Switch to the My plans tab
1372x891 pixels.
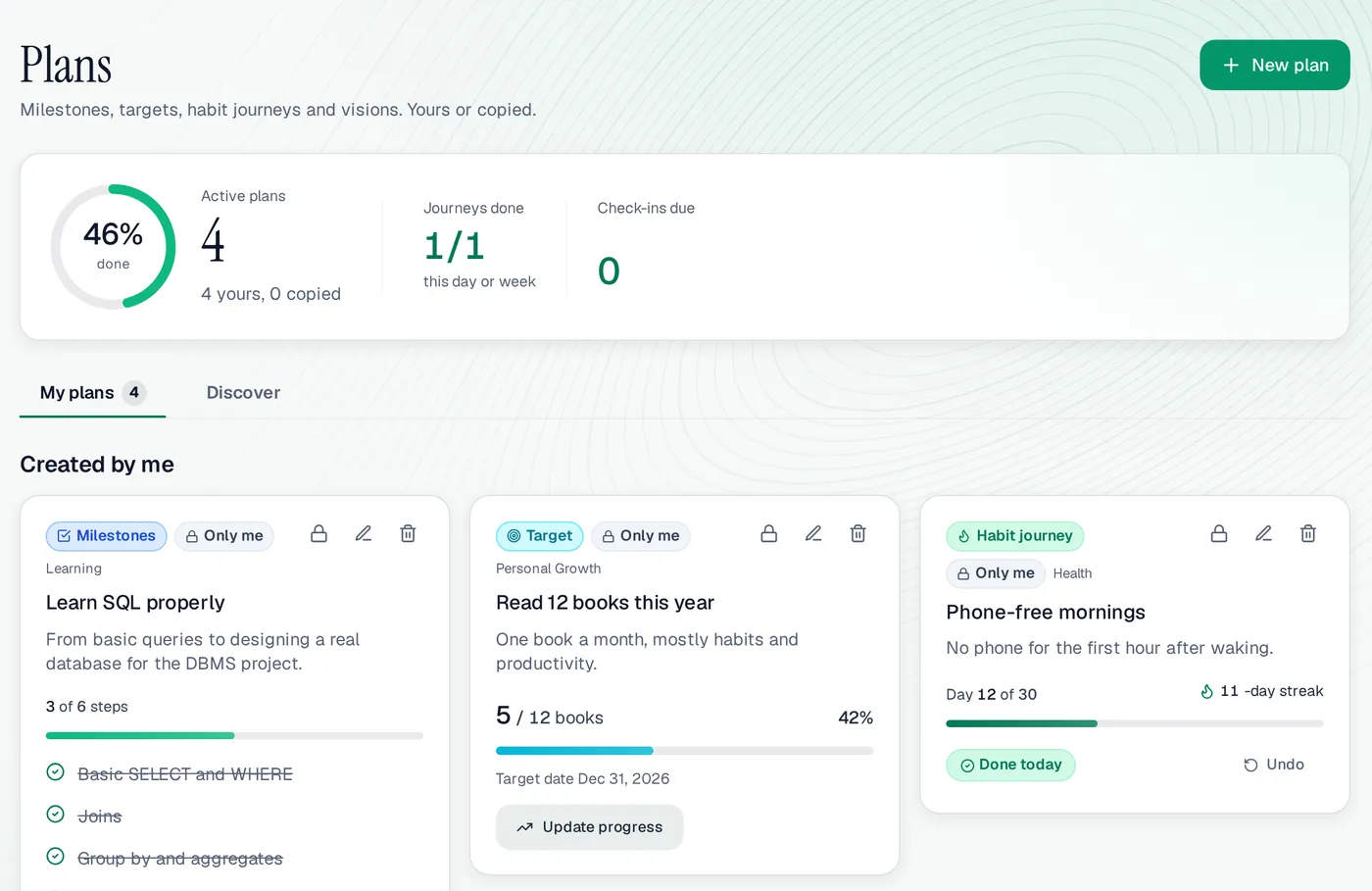click(93, 393)
